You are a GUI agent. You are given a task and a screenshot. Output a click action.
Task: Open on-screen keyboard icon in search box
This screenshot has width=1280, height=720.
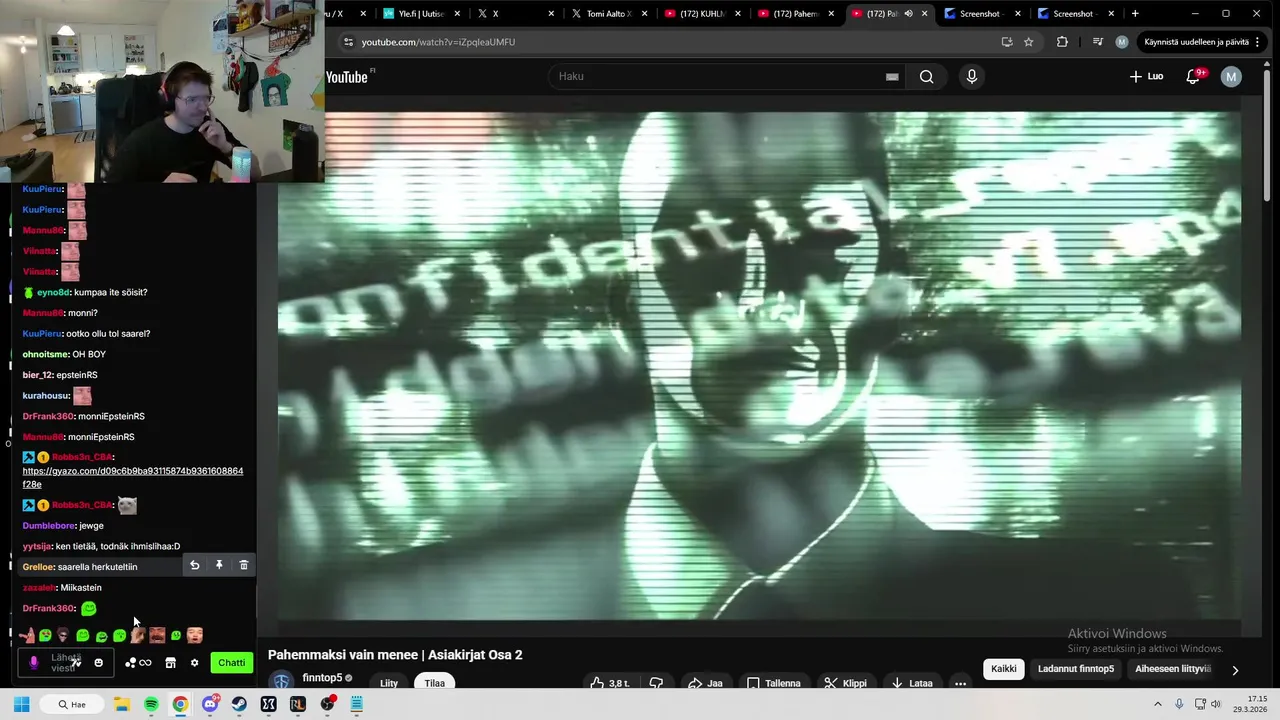click(892, 77)
